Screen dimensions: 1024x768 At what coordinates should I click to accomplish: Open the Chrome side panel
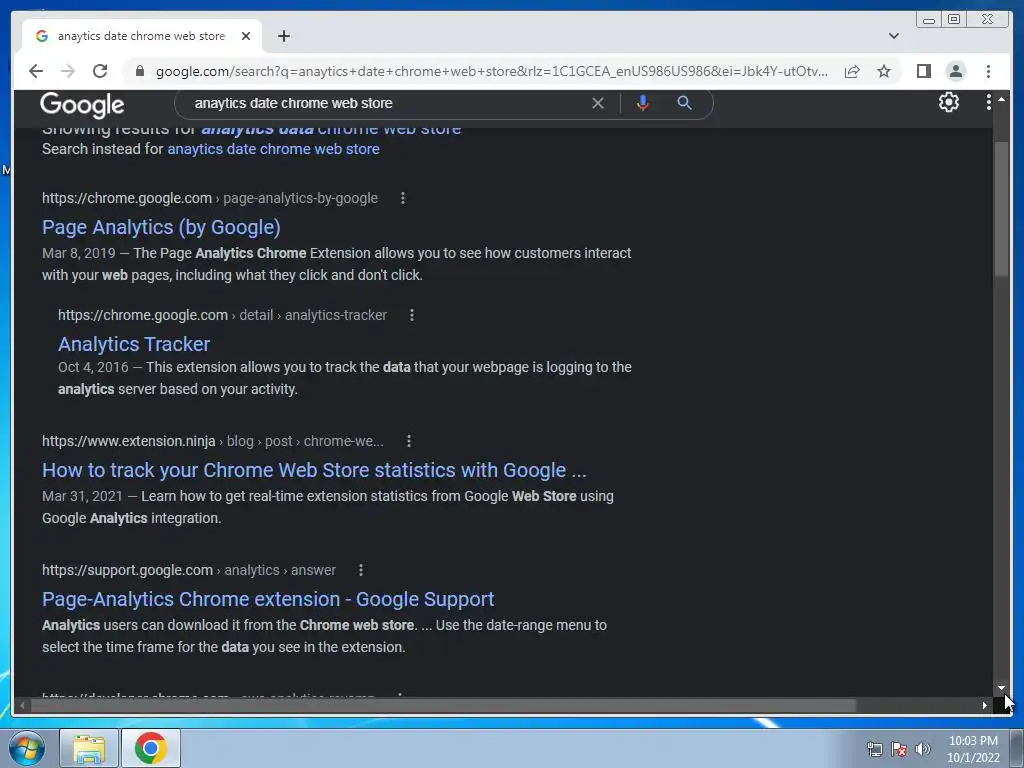click(x=923, y=71)
